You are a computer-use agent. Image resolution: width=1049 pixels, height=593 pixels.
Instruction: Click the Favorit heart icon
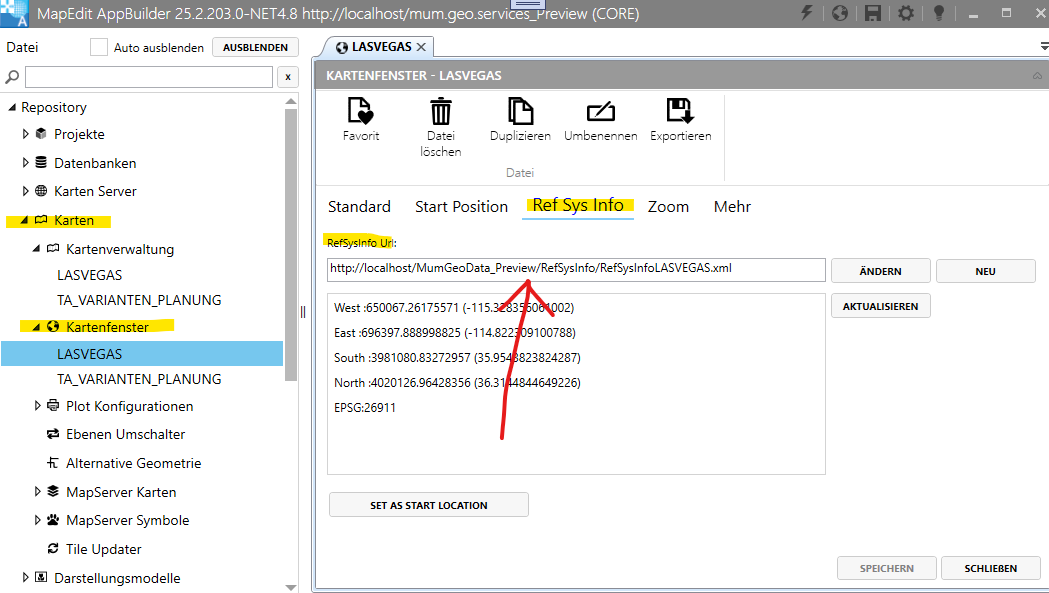[x=360, y=111]
